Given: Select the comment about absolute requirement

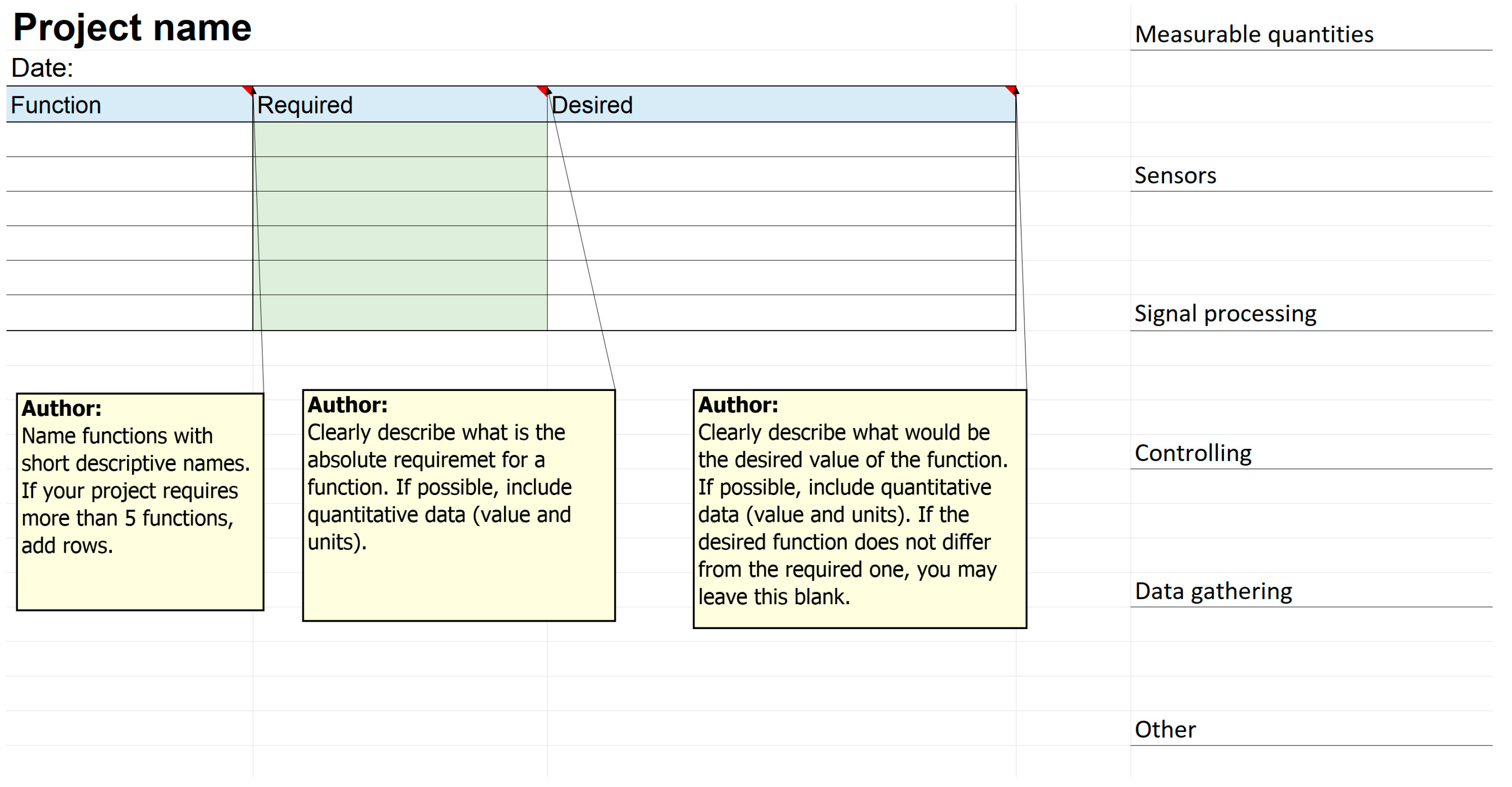Looking at the screenshot, I should pos(459,506).
